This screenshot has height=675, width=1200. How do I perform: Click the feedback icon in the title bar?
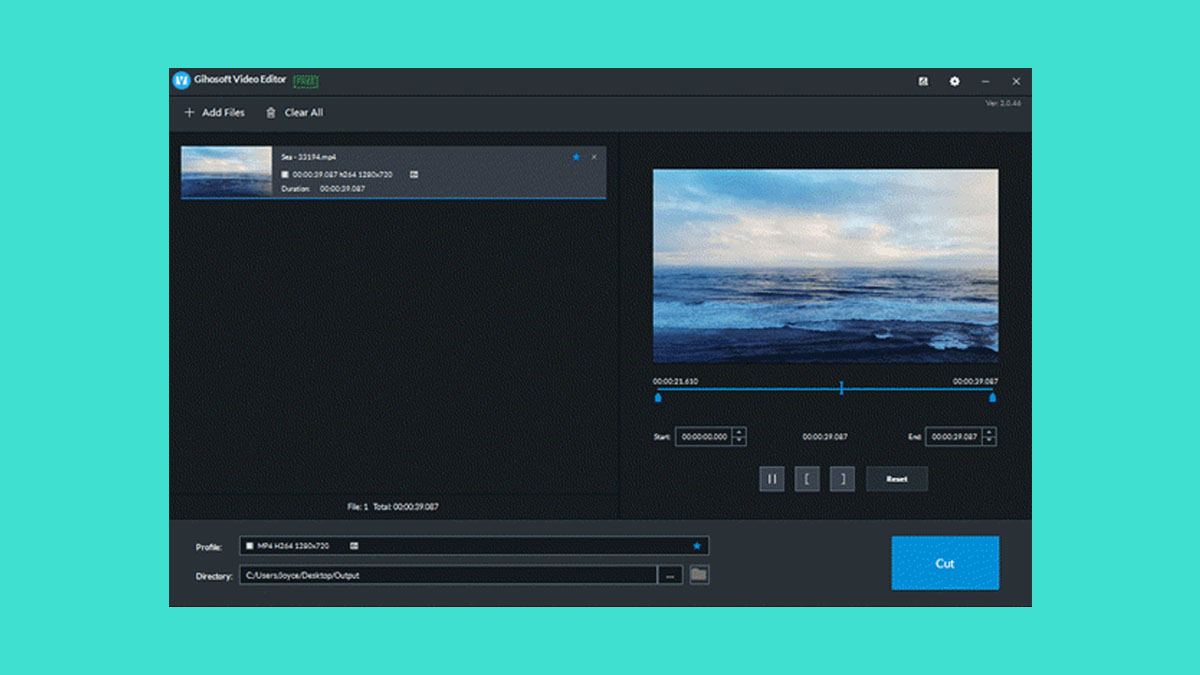pos(925,80)
